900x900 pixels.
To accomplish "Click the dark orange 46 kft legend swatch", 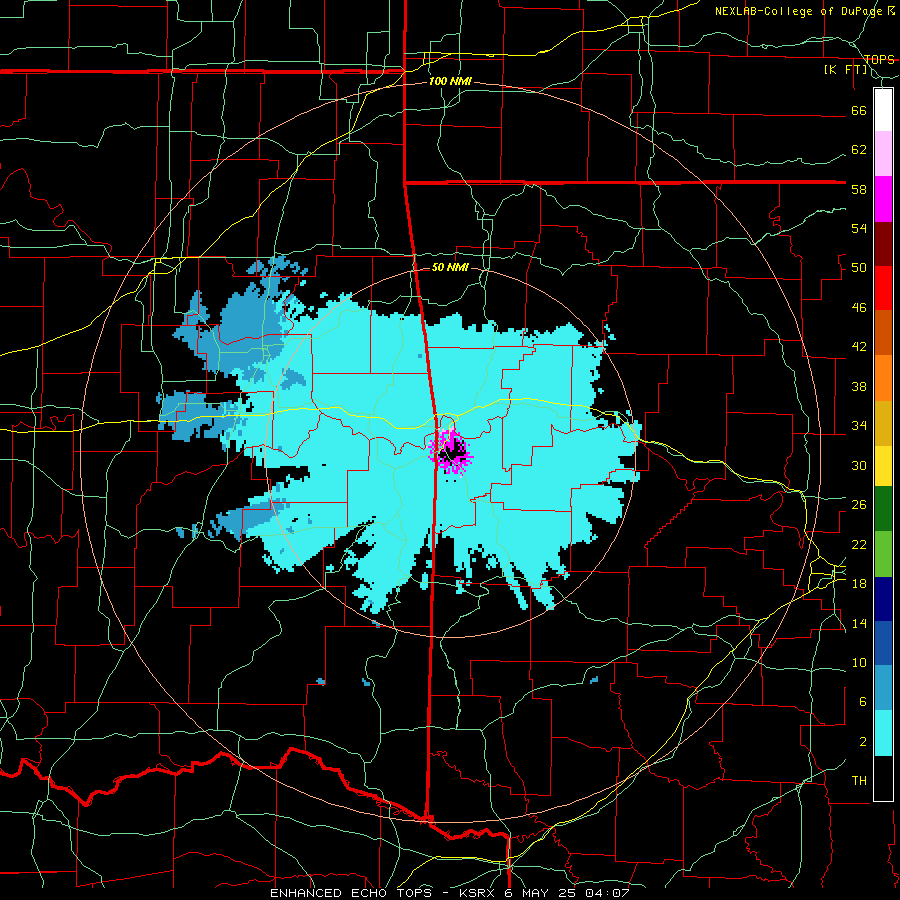I will click(883, 332).
